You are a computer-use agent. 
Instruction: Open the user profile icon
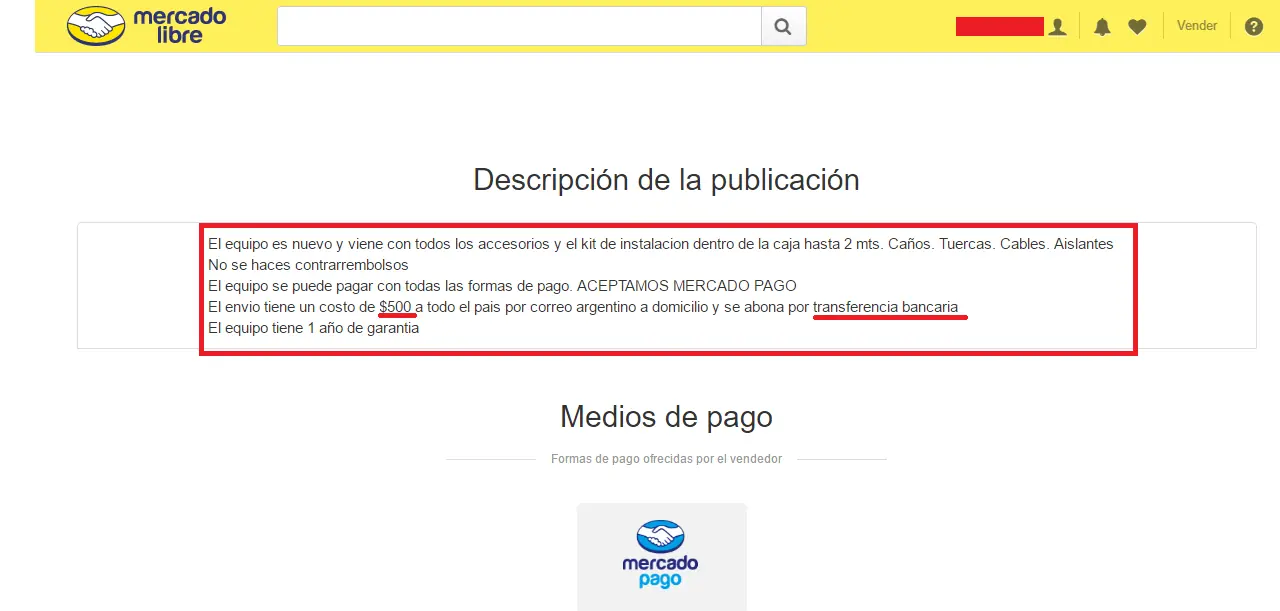pyautogui.click(x=1058, y=27)
